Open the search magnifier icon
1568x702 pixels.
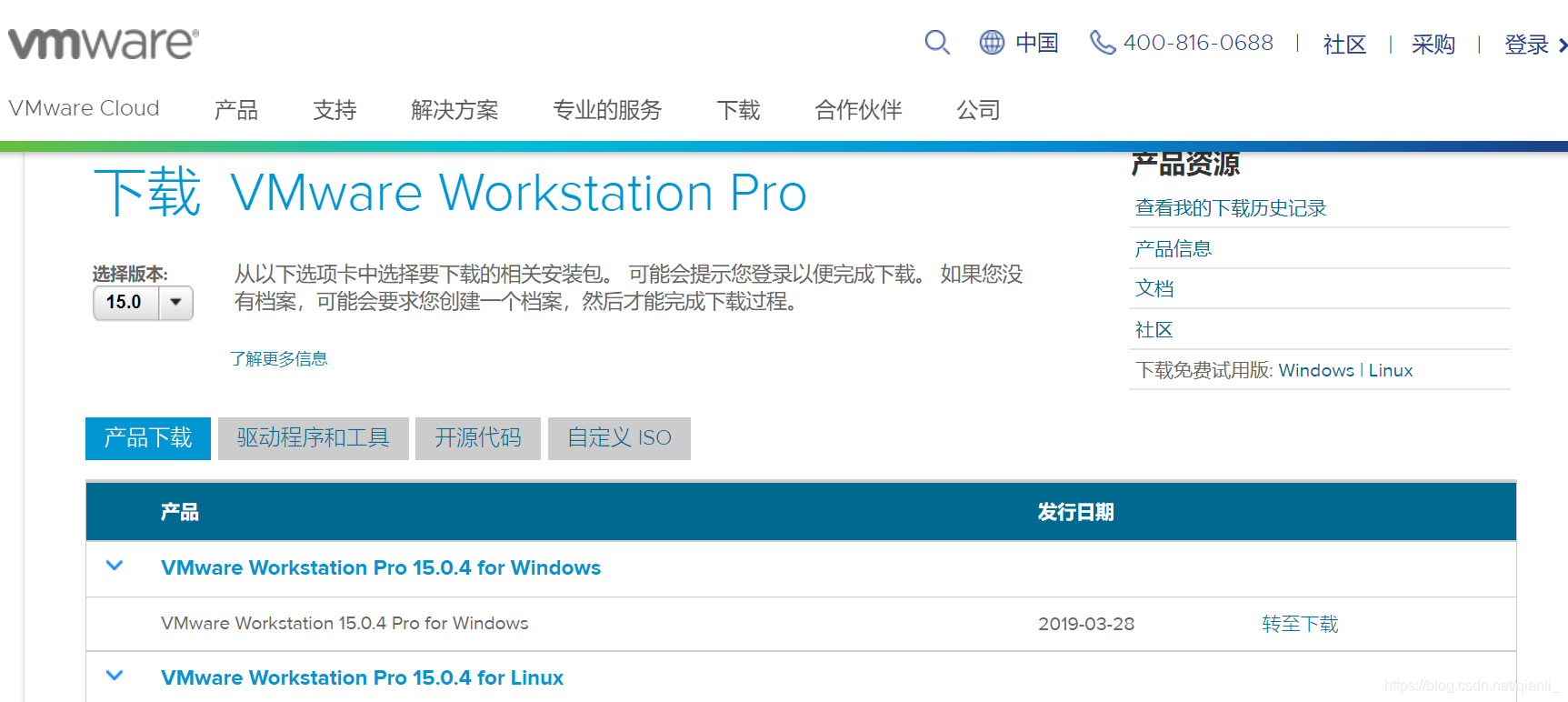937,43
